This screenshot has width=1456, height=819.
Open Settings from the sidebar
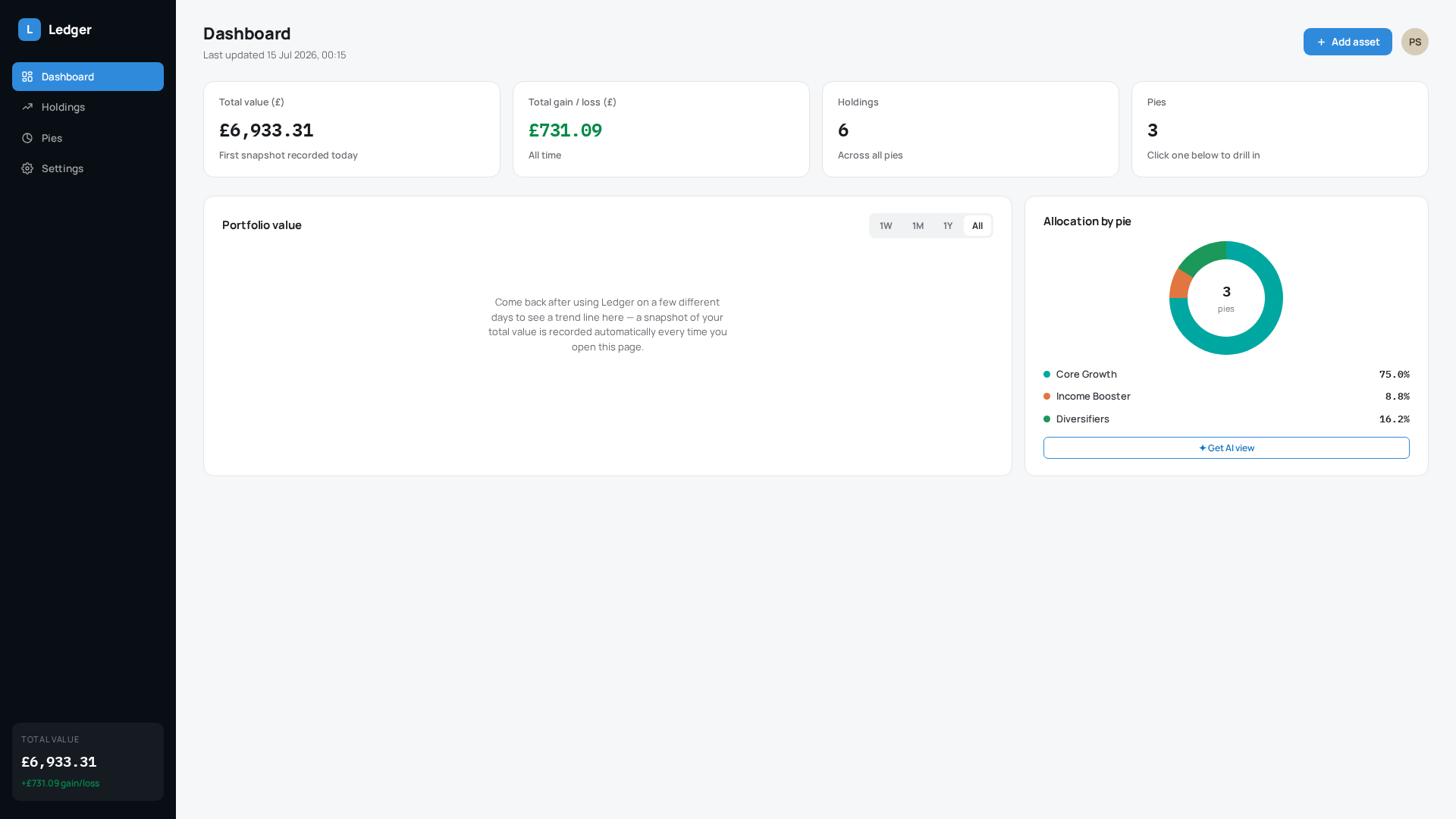(x=88, y=168)
